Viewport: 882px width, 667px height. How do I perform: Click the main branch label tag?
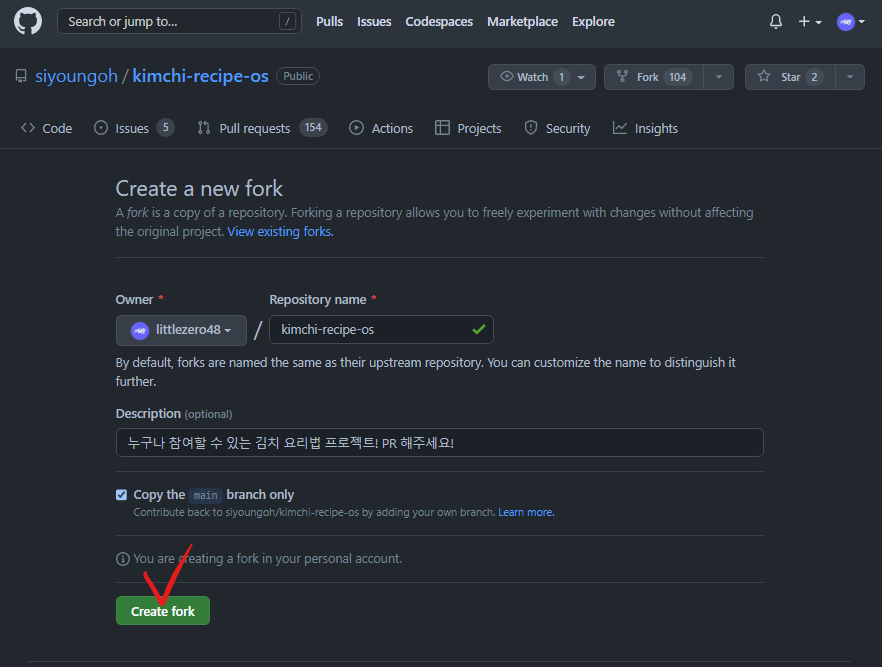coord(205,495)
